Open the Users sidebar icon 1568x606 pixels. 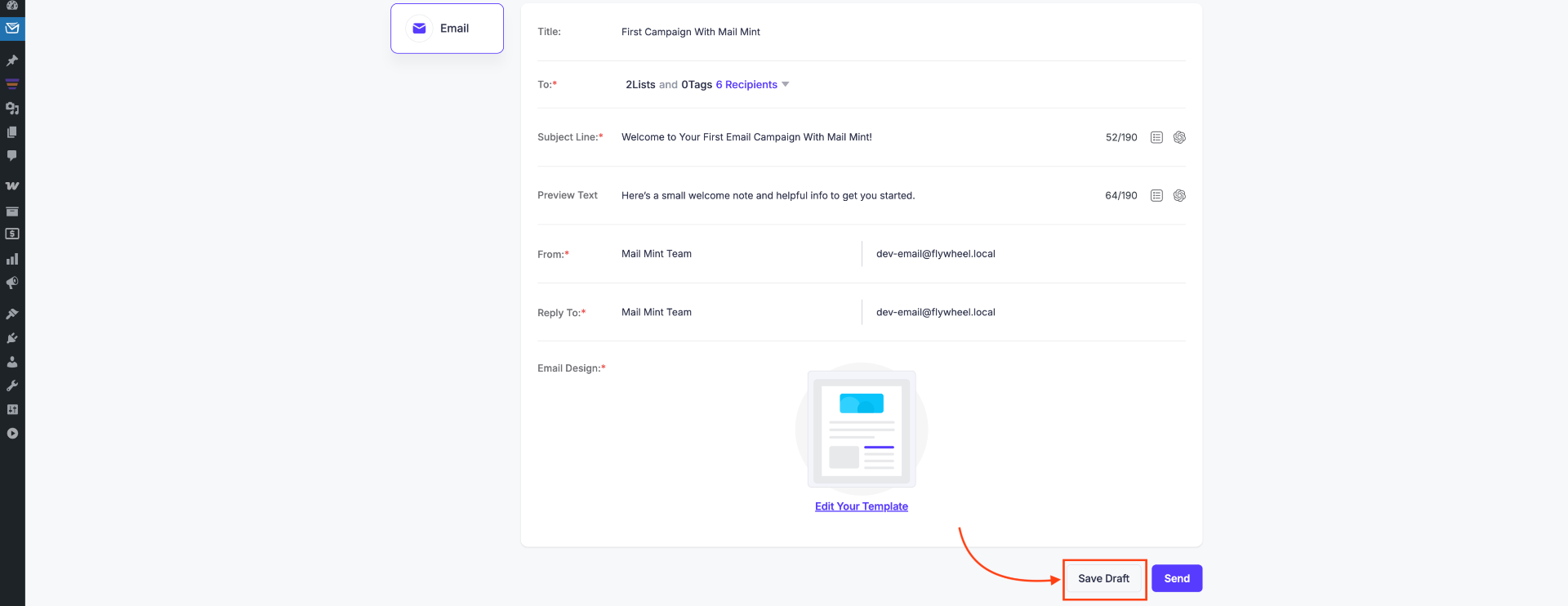[12, 361]
